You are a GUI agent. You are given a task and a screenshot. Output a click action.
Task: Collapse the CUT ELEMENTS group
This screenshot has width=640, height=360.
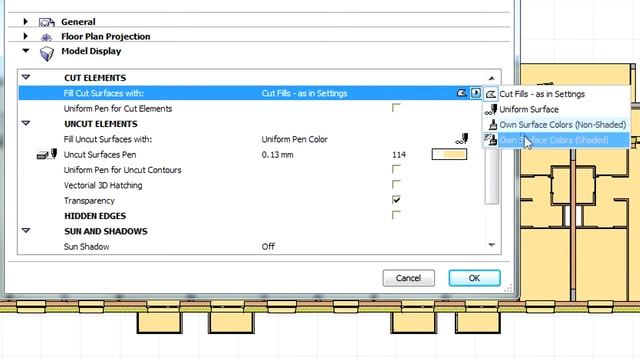(26, 77)
